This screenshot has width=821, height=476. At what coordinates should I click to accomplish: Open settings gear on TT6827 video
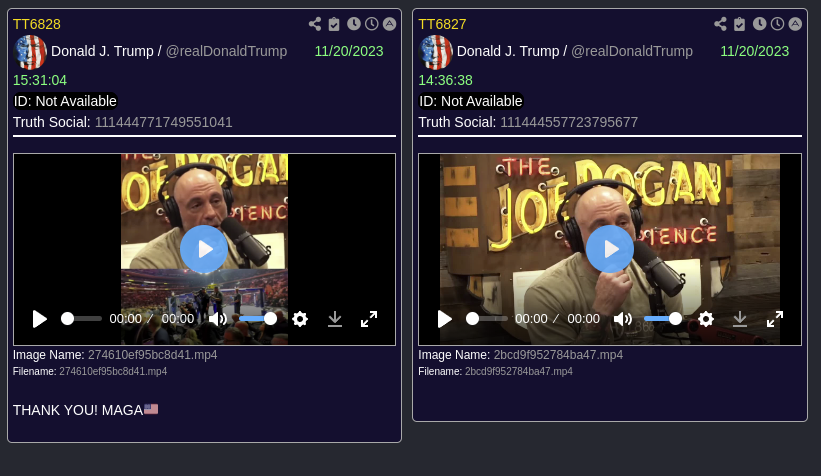tap(706, 319)
